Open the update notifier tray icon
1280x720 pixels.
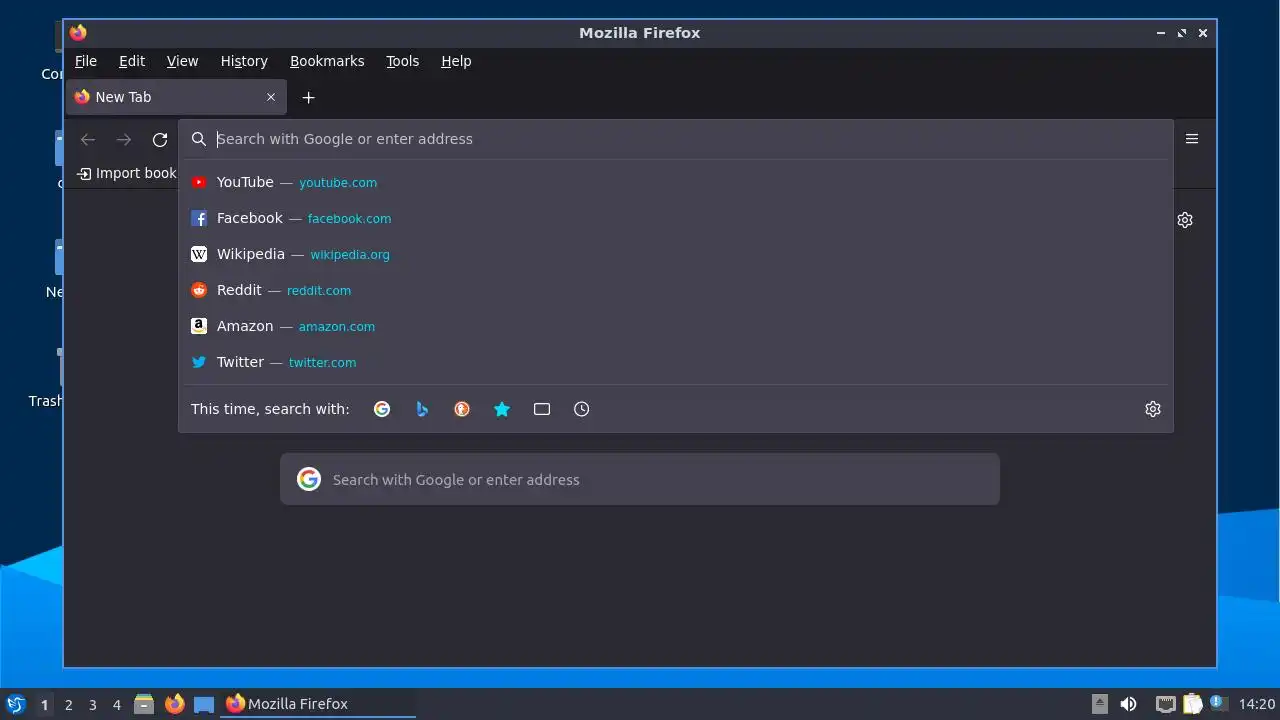click(1218, 703)
